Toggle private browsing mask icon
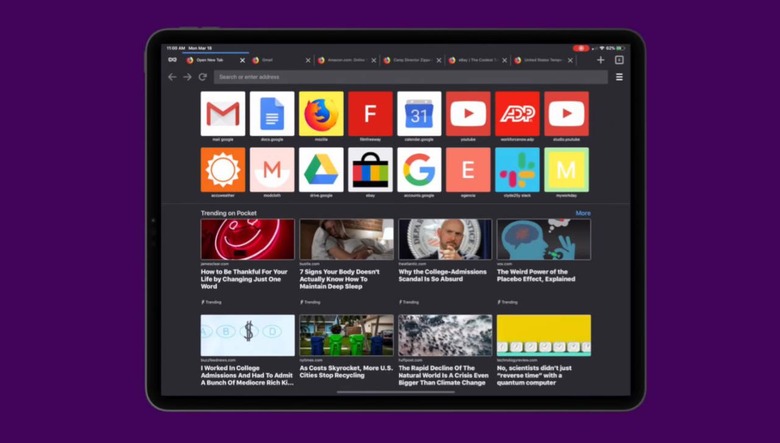The height and width of the screenshot is (443, 780). coord(172,60)
